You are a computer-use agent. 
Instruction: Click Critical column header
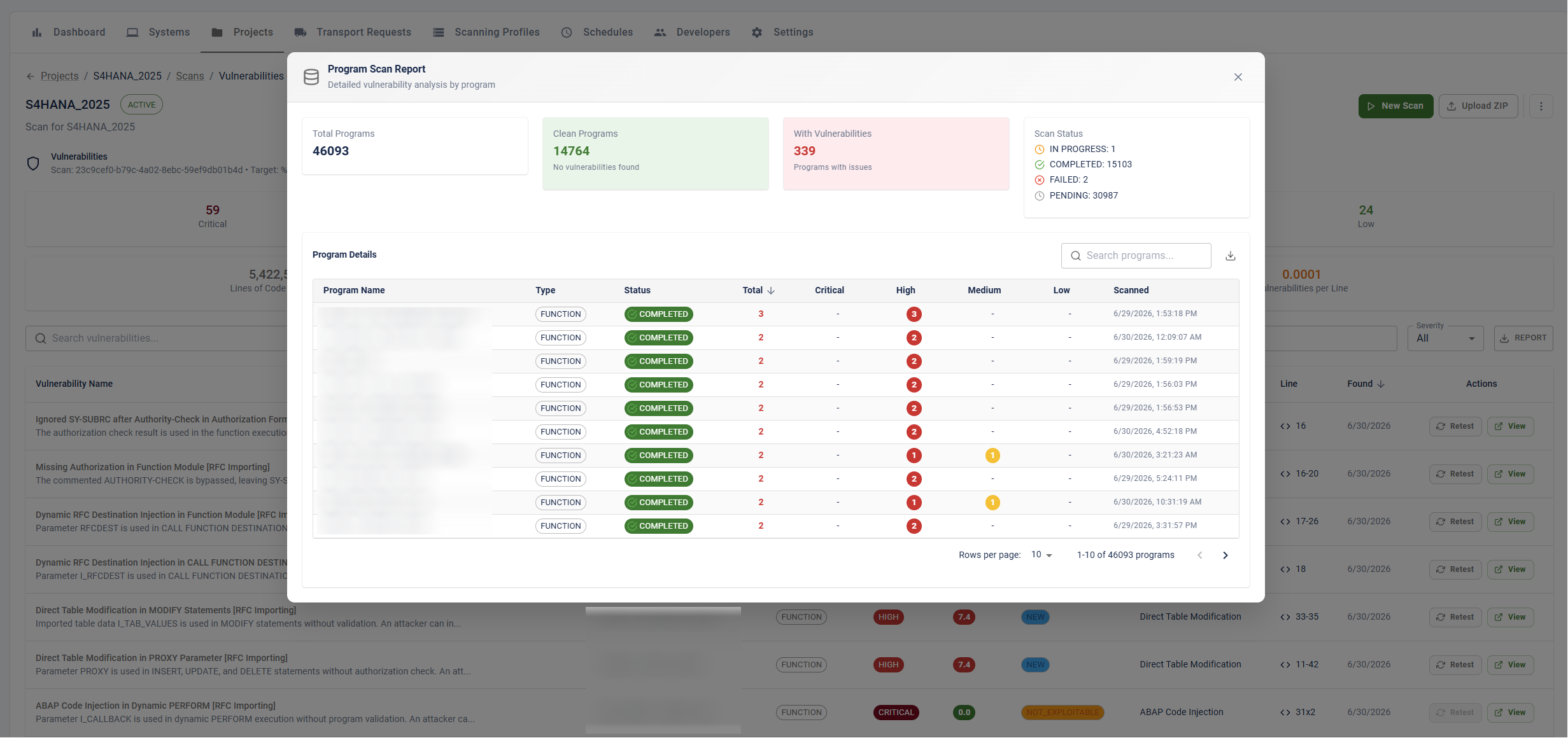point(829,290)
